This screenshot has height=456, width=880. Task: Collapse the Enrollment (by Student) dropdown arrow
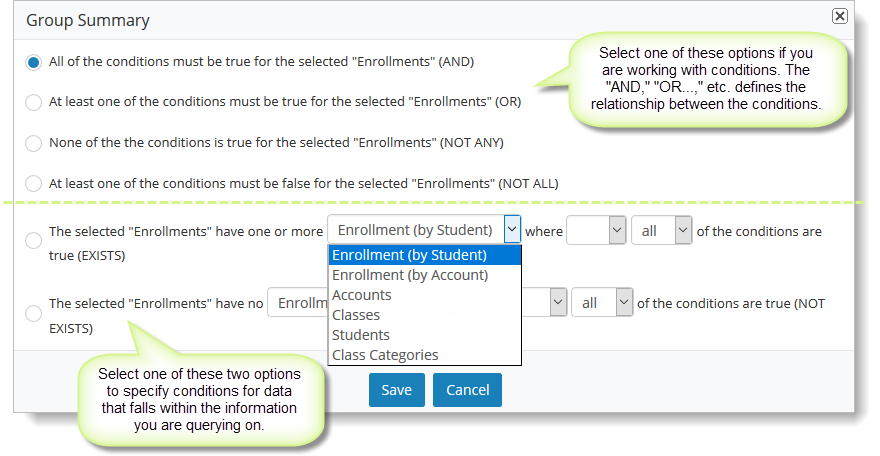[512, 229]
